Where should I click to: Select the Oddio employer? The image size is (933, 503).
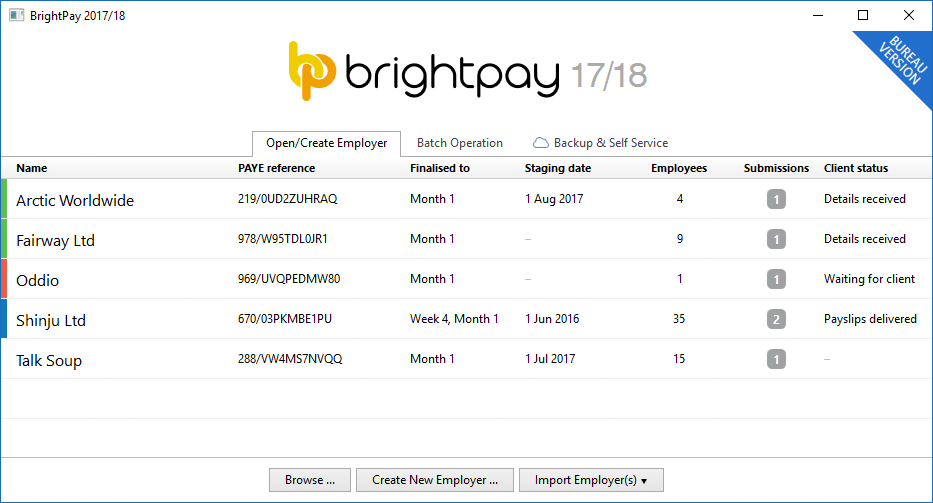click(37, 280)
